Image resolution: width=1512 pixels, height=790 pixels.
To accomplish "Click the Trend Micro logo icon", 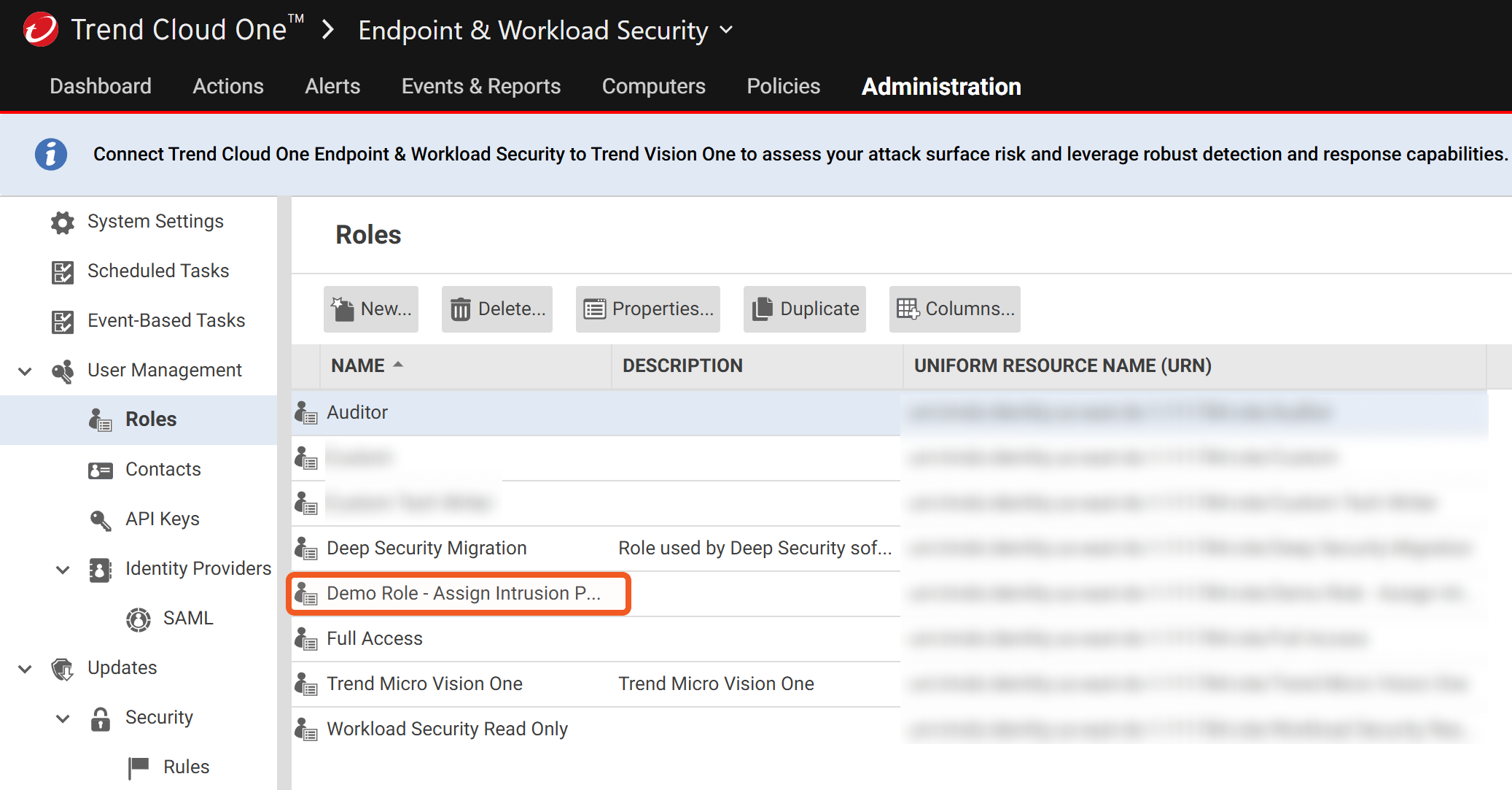I will (x=41, y=30).
